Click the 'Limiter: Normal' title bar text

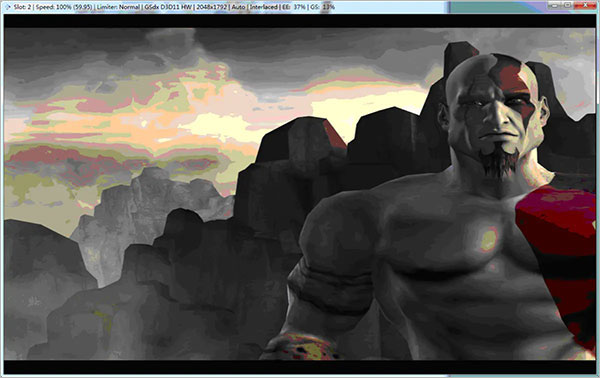coord(118,7)
